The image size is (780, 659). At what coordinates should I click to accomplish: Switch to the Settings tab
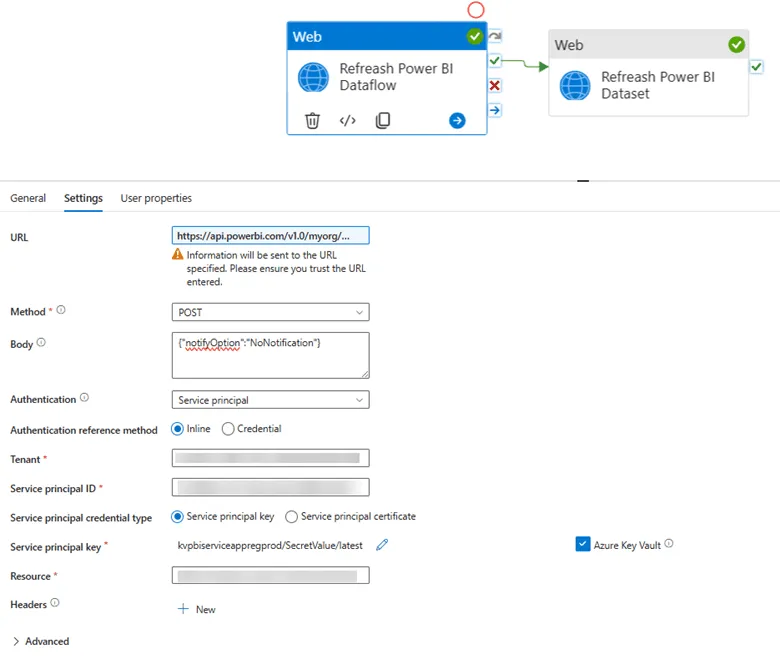[83, 198]
